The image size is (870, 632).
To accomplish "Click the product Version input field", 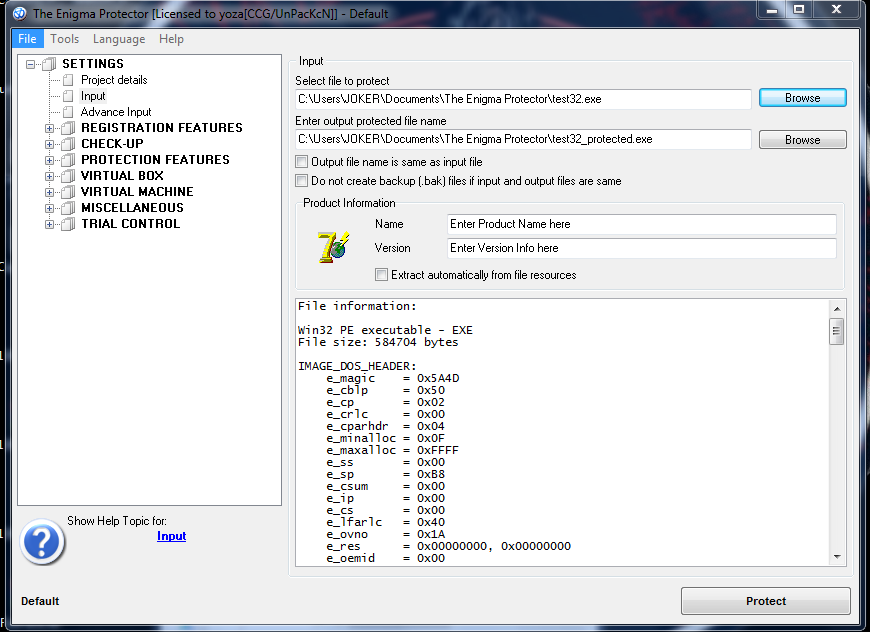I will pos(641,248).
